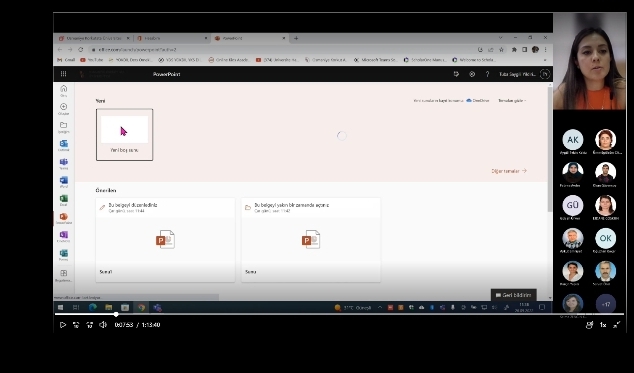
Task: Play the recorded video
Action: pos(63,325)
